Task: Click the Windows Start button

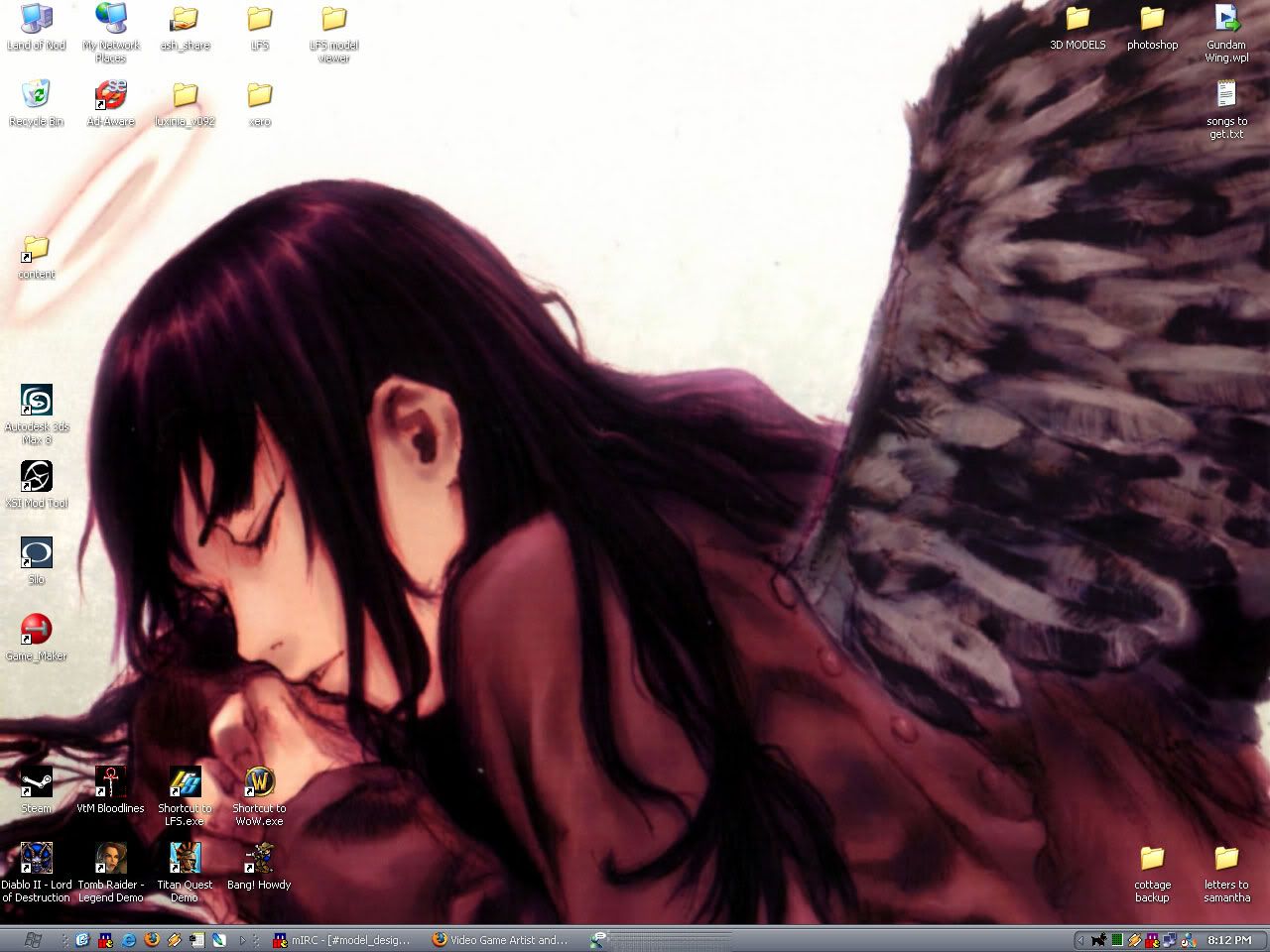Action: [33, 940]
